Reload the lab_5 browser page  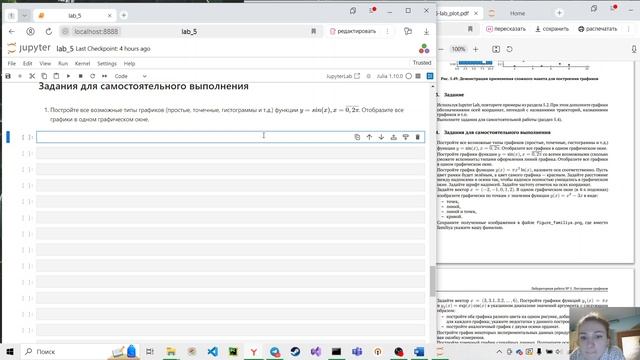pyautogui.click(x=49, y=31)
